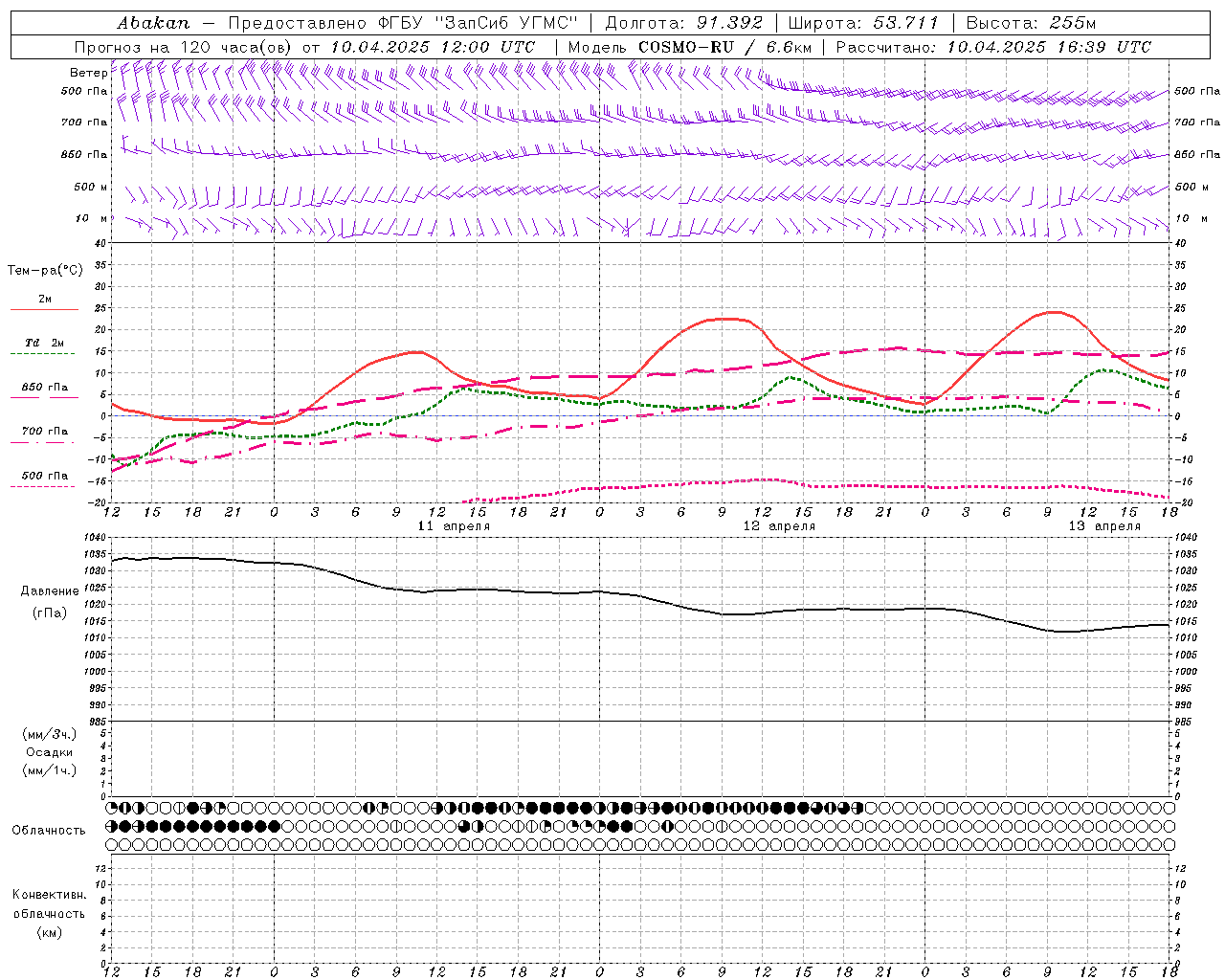Click the 'Тем-ра(°C)' temperature panel label
1225x980 pixels.
45,270
